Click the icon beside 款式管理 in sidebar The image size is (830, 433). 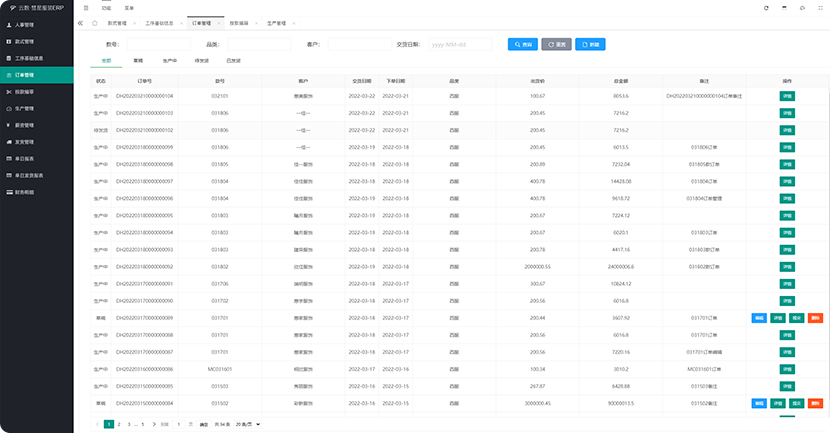pos(9,41)
